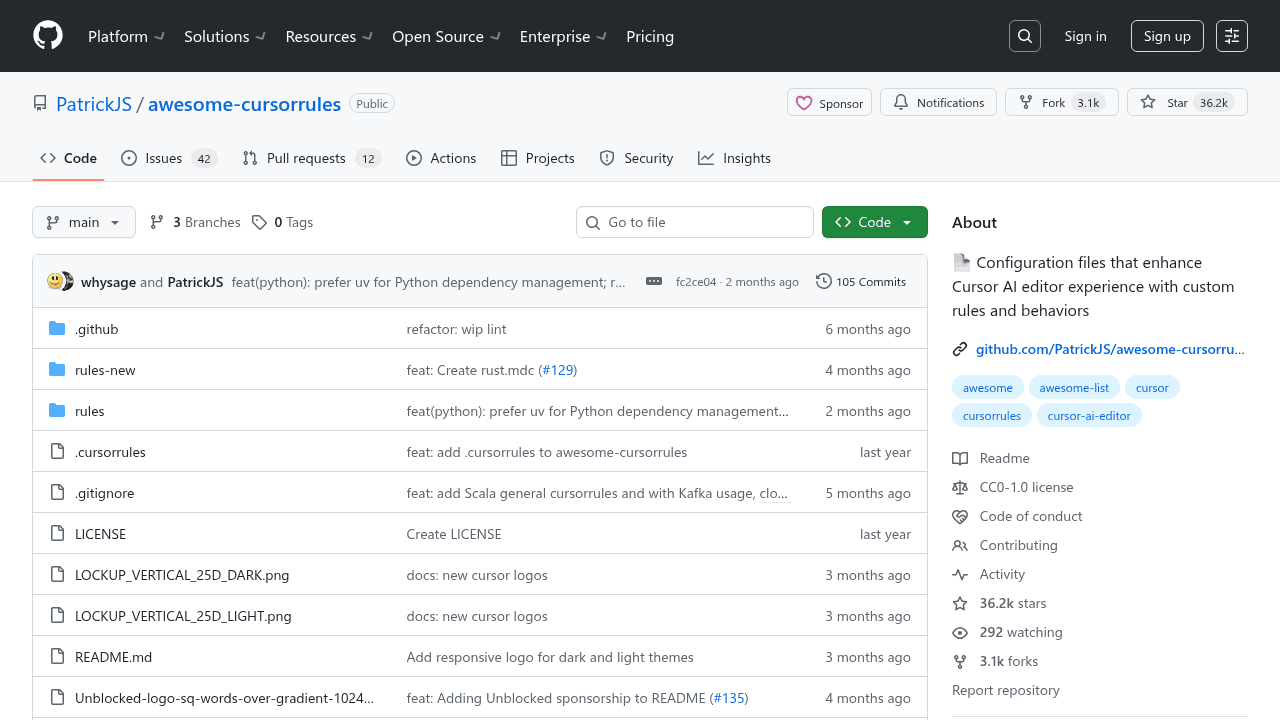Open the search icon in top navigation

pos(1024,36)
